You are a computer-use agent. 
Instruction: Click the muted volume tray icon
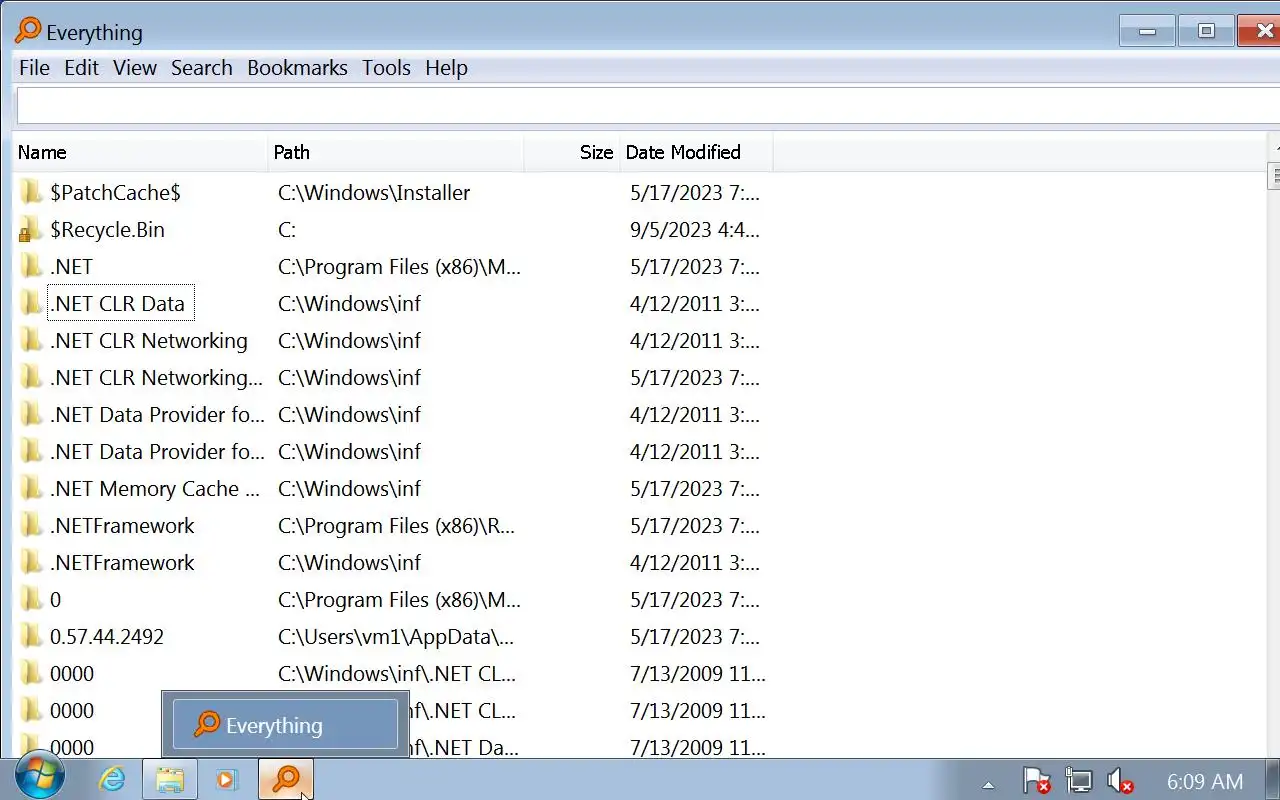click(x=1120, y=780)
